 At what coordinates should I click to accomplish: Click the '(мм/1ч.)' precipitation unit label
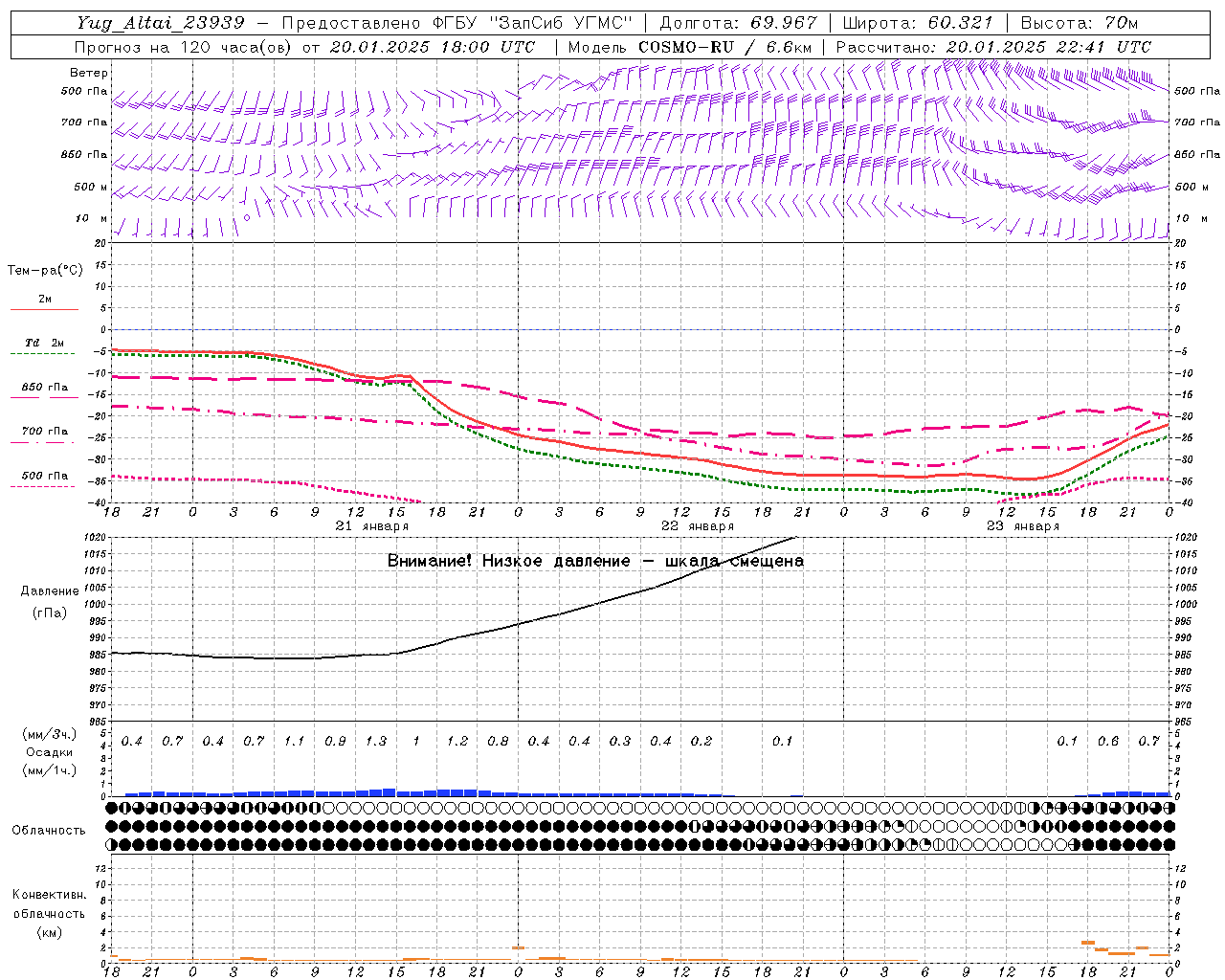50,770
